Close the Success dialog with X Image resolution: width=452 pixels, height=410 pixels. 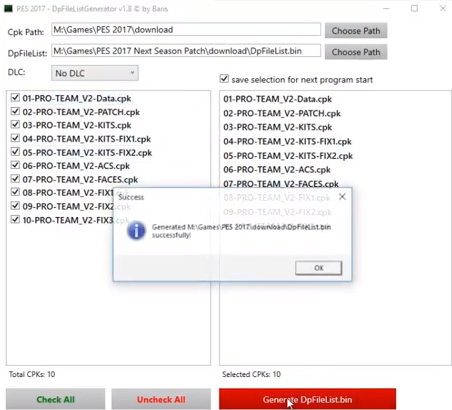click(342, 197)
